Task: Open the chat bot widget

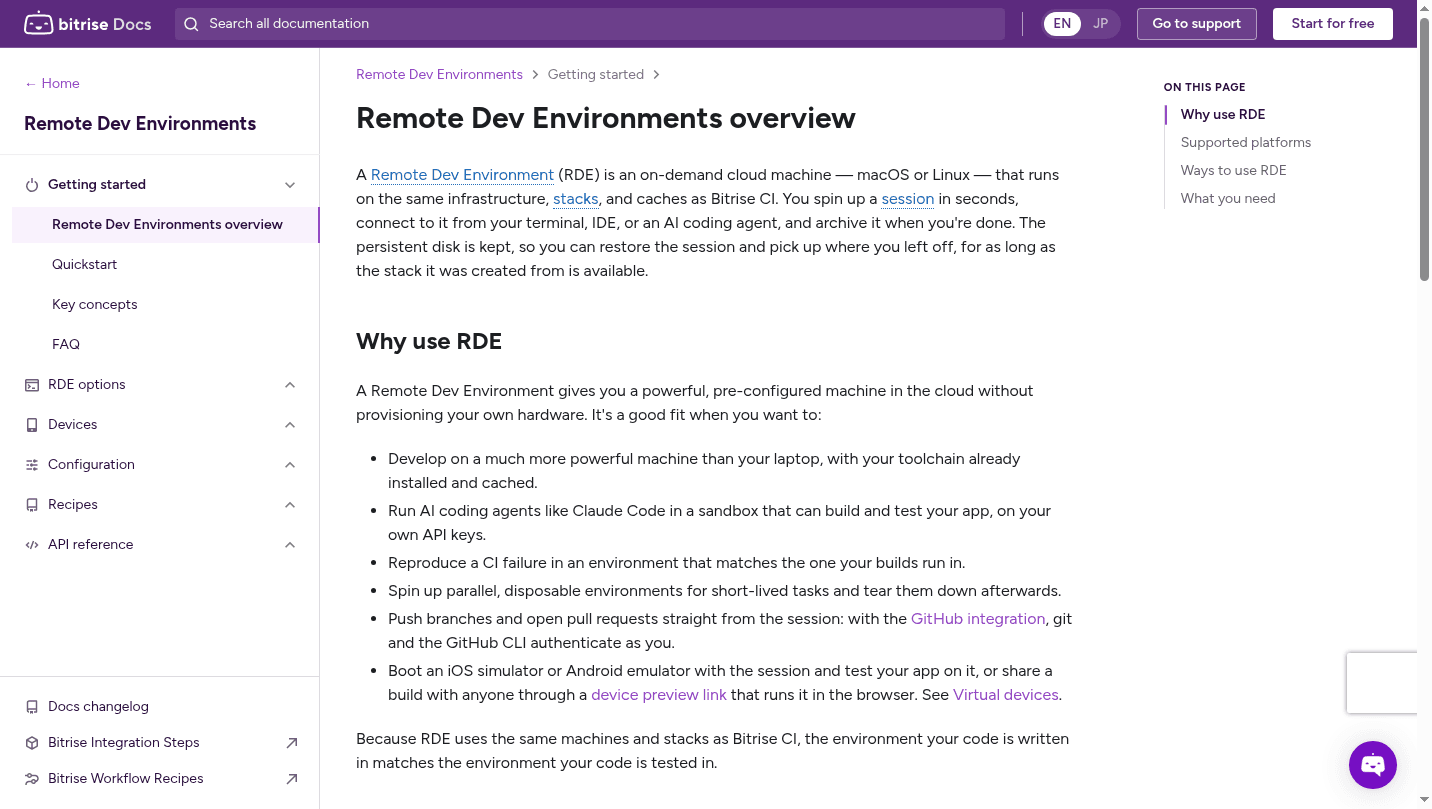Action: tap(1373, 765)
